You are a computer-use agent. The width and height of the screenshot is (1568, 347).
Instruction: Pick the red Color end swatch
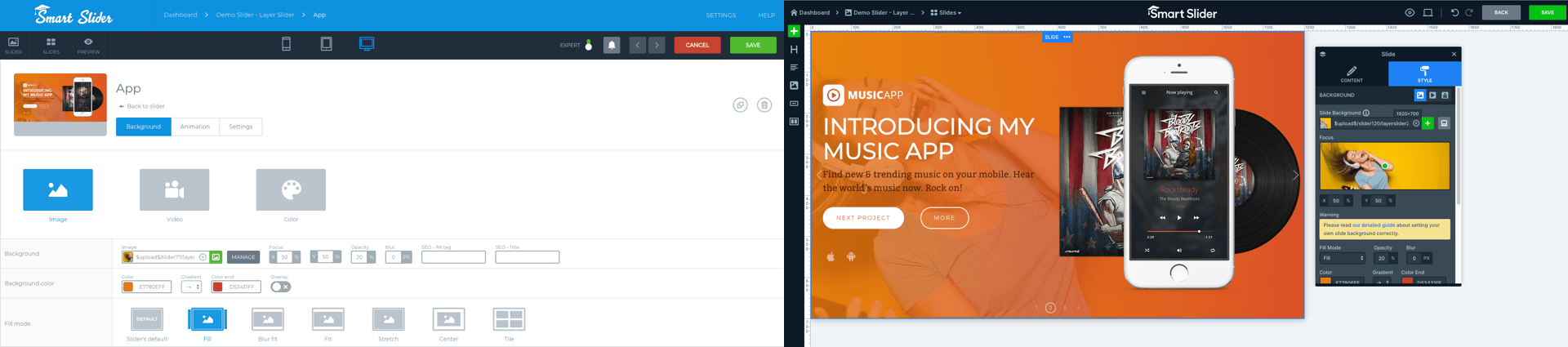coord(218,287)
